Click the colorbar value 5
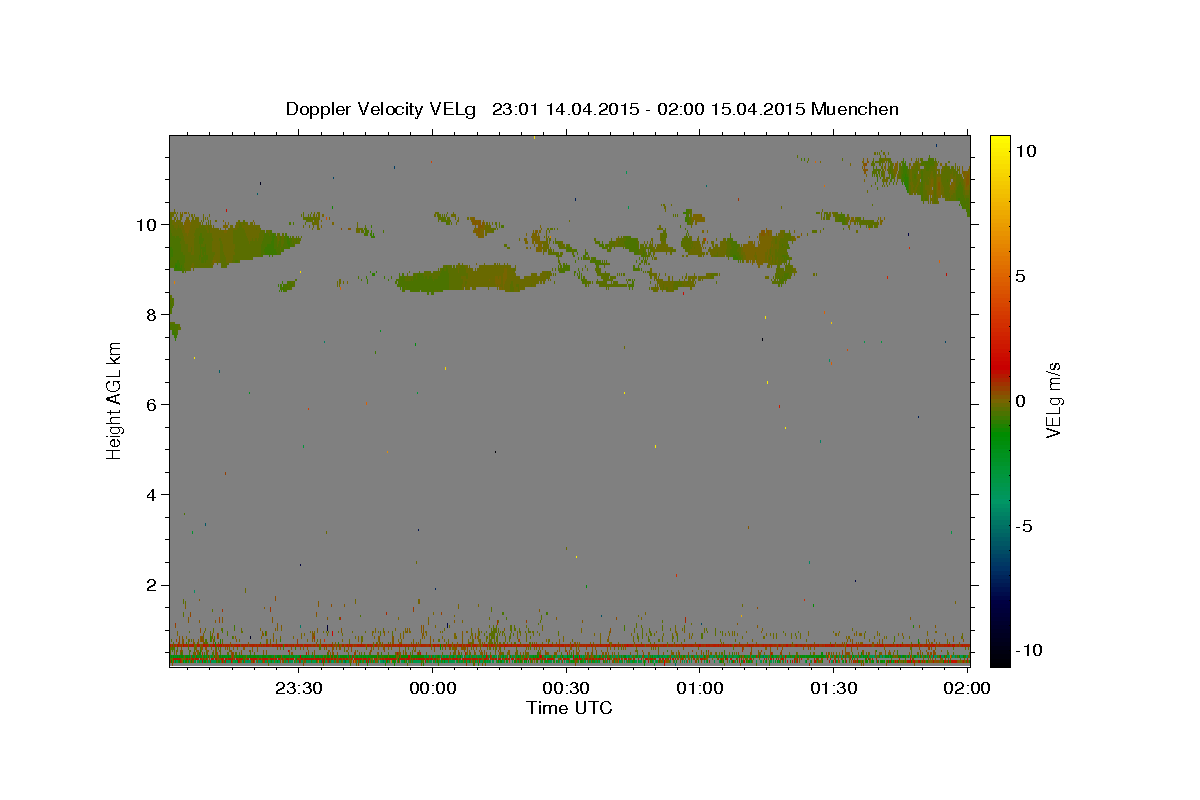This screenshot has height=800, width=1200. click(1021, 275)
